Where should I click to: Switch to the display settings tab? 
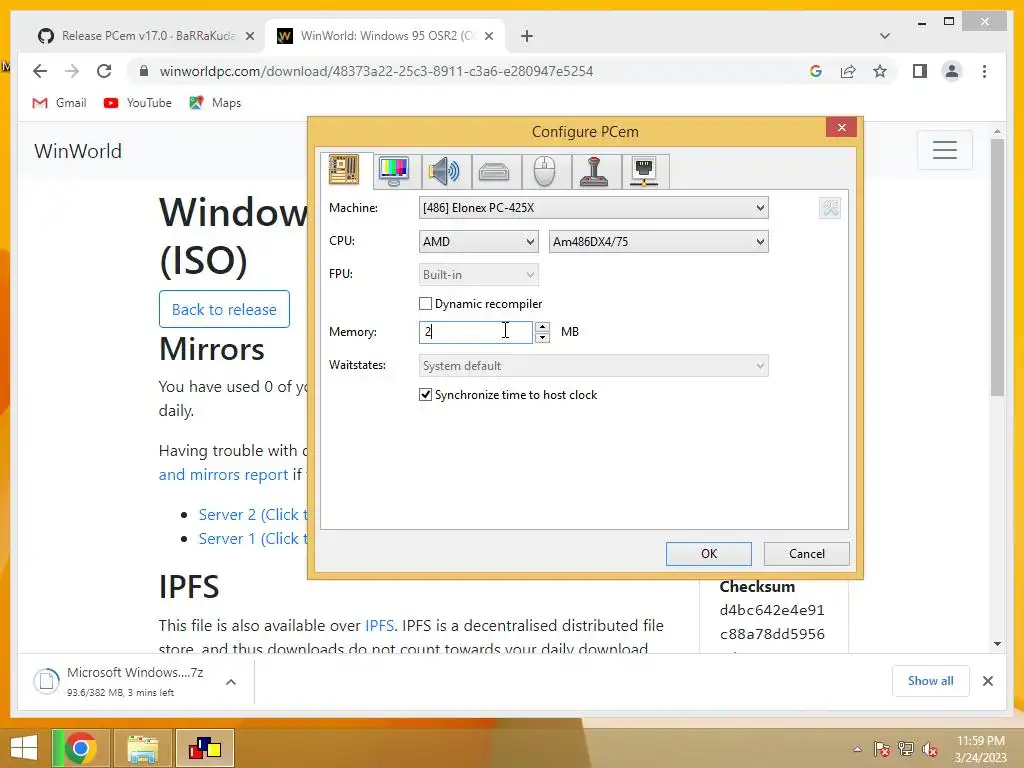pyautogui.click(x=394, y=172)
